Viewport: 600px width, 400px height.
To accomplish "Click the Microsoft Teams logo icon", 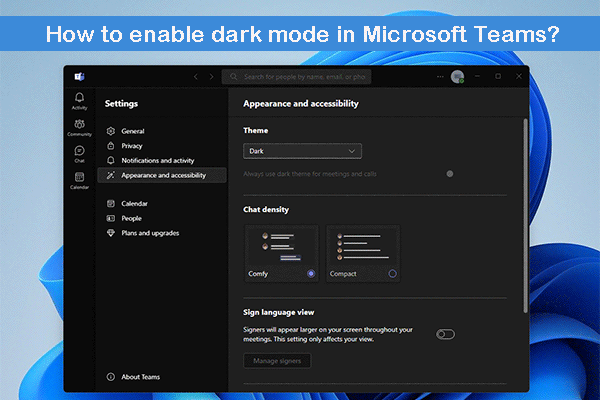I will pyautogui.click(x=79, y=77).
